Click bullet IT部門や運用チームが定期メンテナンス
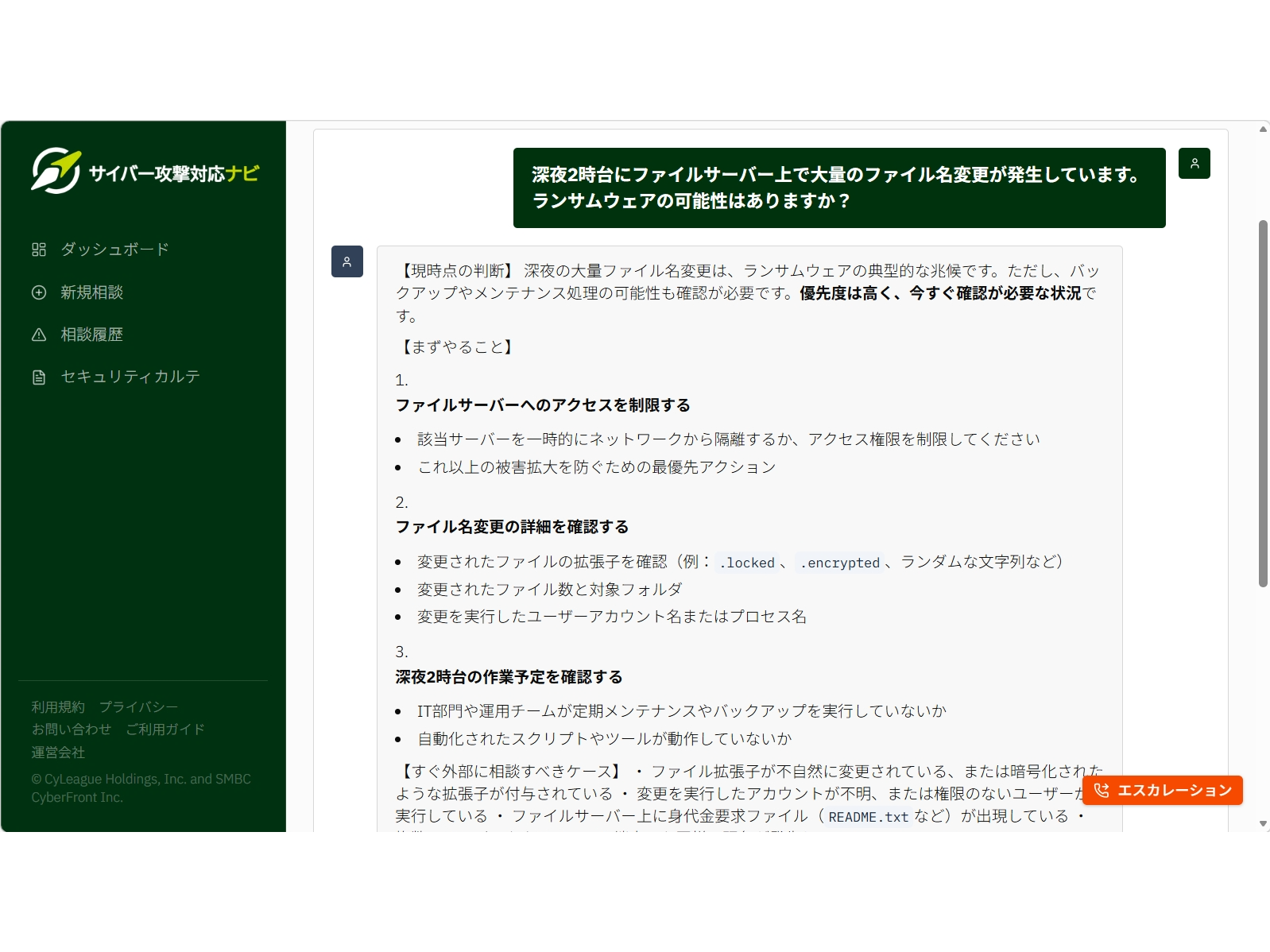This screenshot has height=952, width=1270. [682, 711]
